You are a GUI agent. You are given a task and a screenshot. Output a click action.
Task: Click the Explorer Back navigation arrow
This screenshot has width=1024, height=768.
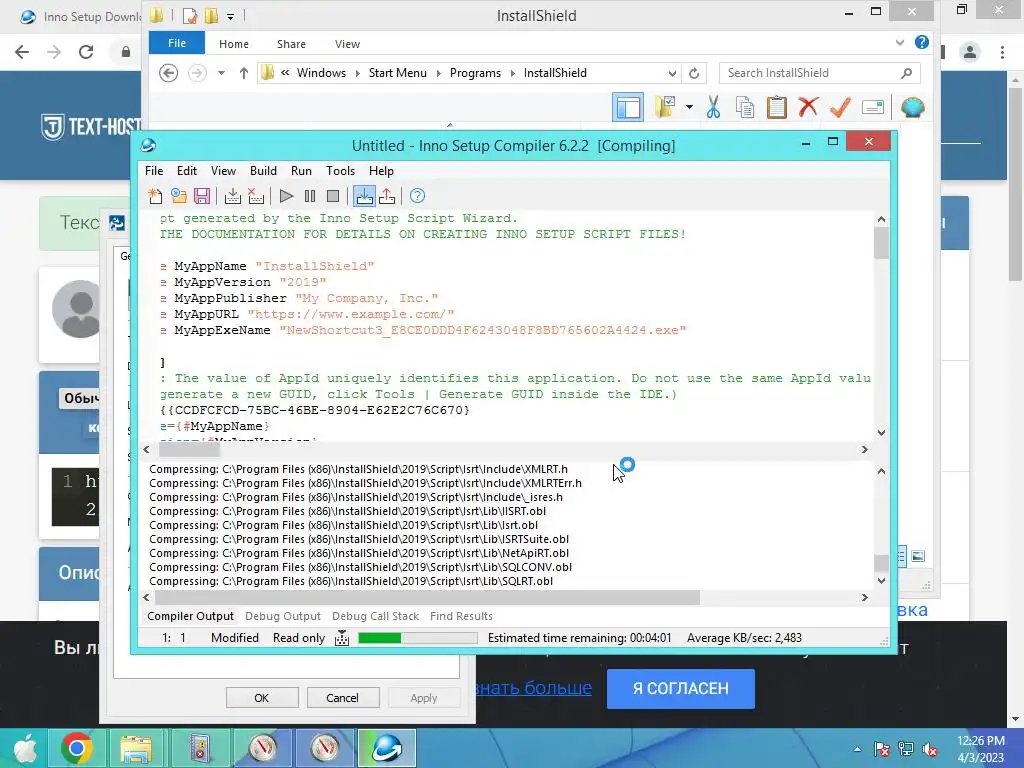point(168,73)
